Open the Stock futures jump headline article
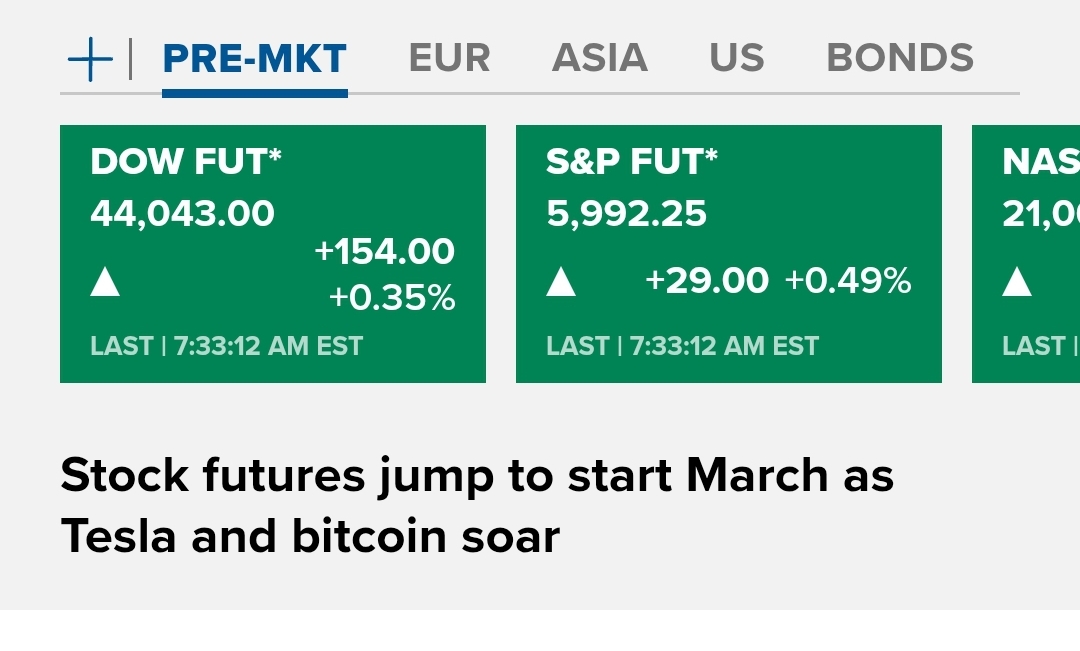1080x651 pixels. pyautogui.click(x=477, y=505)
